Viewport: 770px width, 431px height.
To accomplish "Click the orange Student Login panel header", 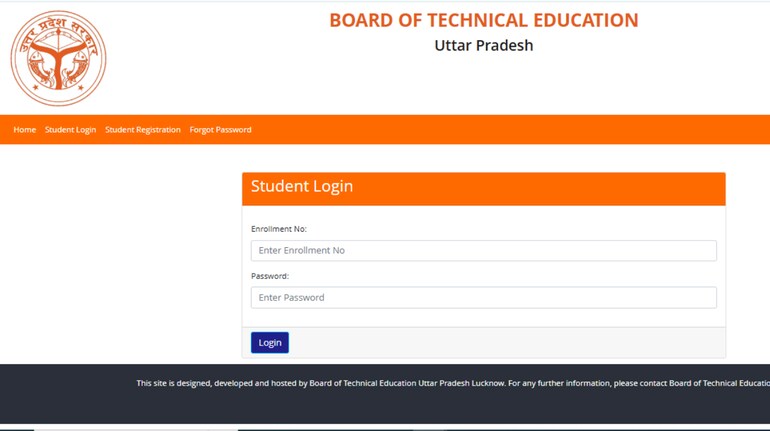I will click(483, 188).
